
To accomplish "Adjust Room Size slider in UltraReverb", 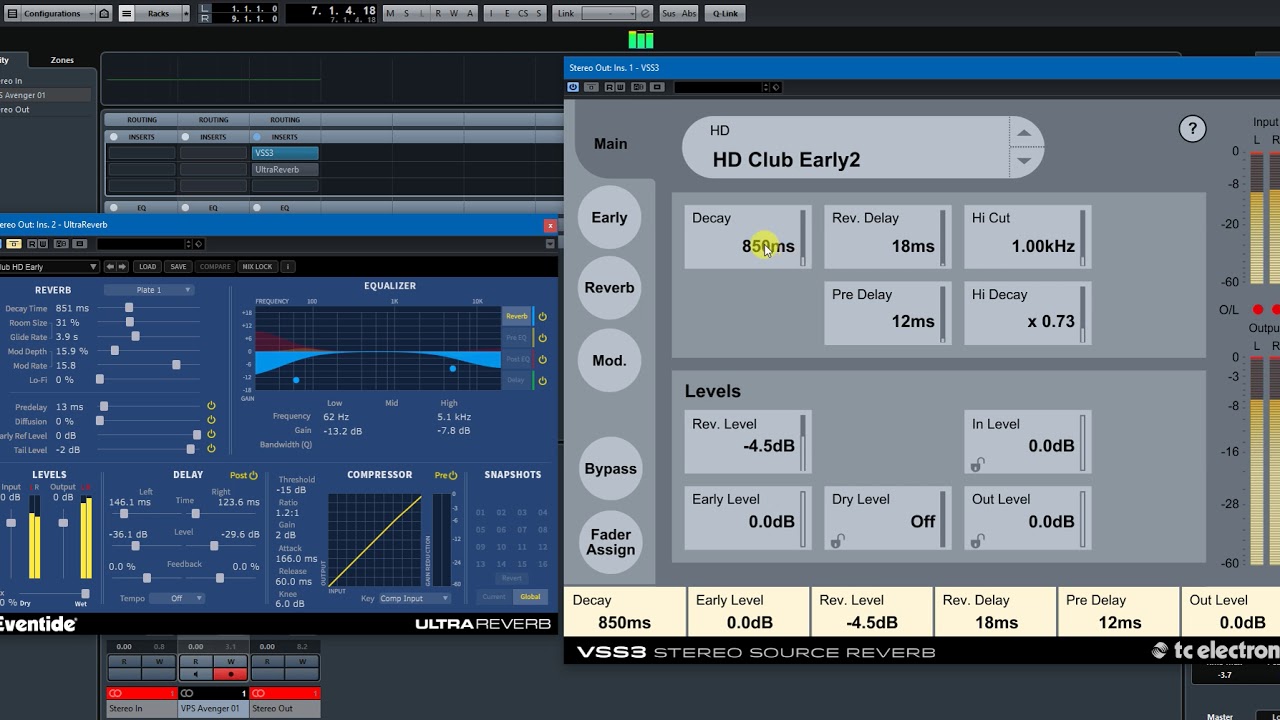I will tap(130, 322).
